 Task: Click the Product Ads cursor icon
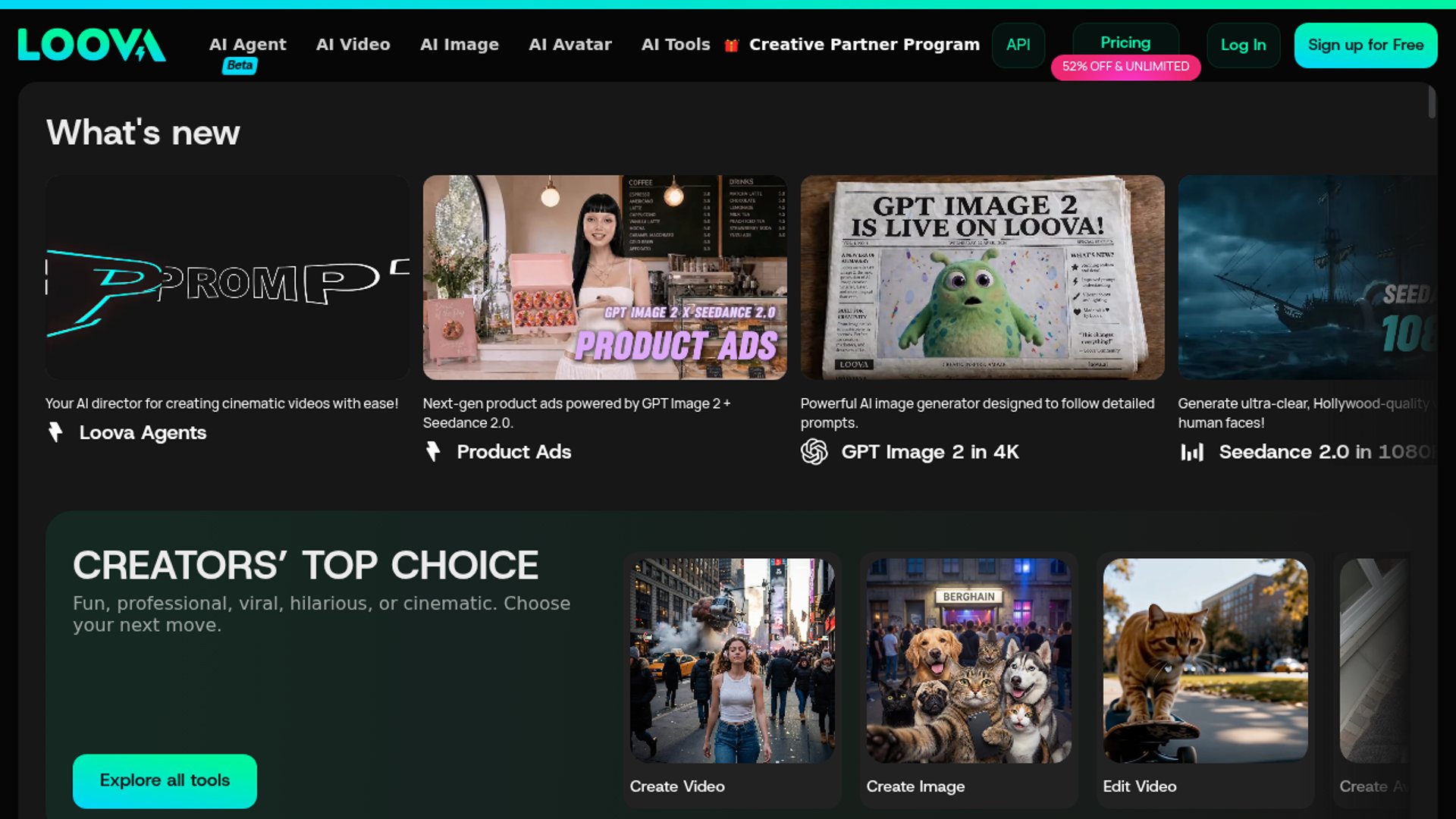433,451
